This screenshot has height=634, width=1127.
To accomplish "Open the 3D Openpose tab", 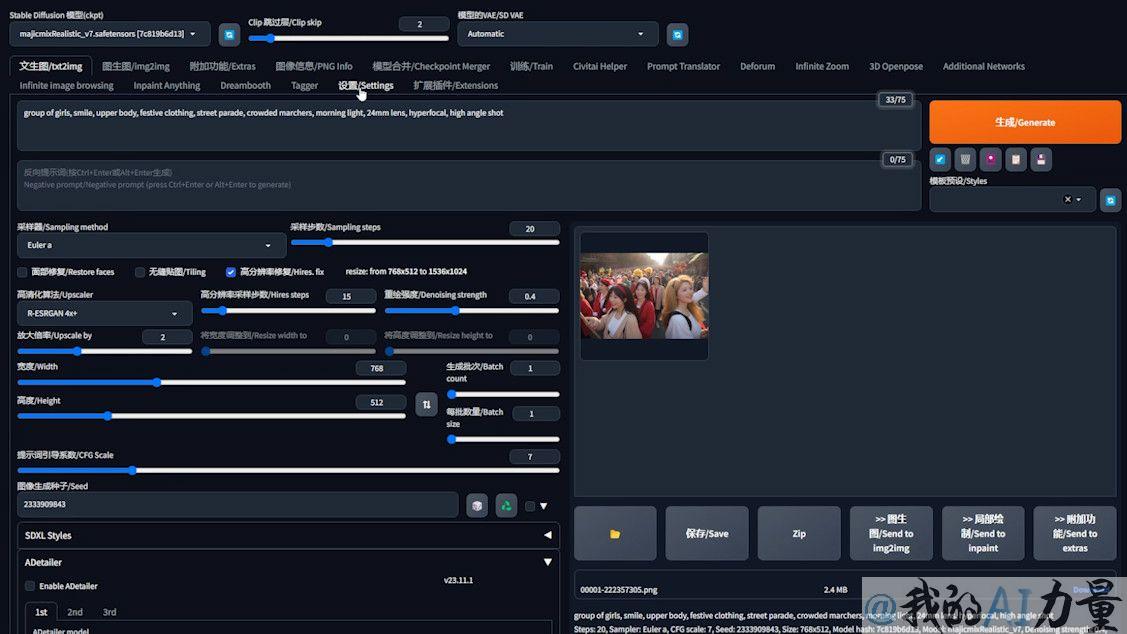I will 896,66.
